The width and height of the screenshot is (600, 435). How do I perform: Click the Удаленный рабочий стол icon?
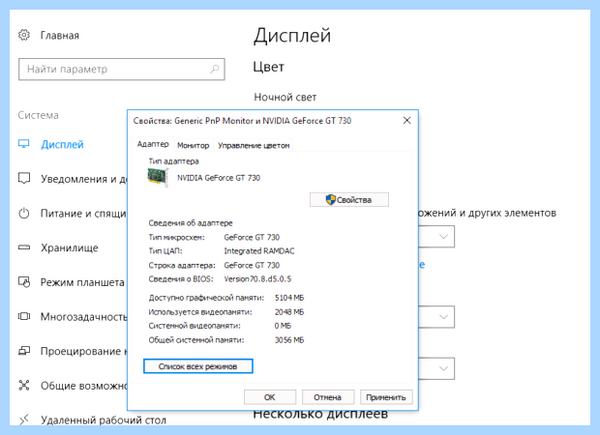[x=24, y=419]
